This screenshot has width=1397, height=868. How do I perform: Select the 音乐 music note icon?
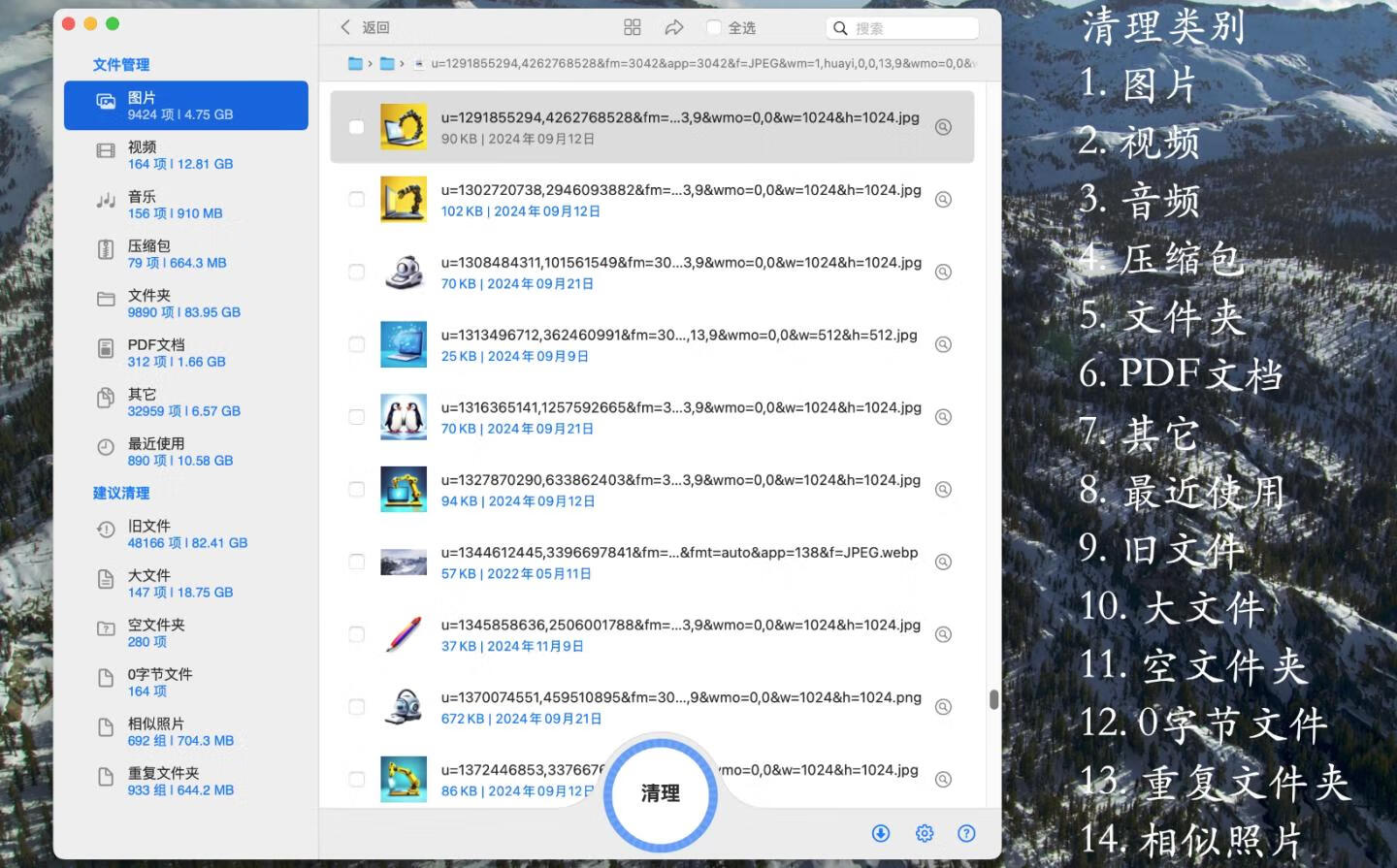tap(106, 201)
